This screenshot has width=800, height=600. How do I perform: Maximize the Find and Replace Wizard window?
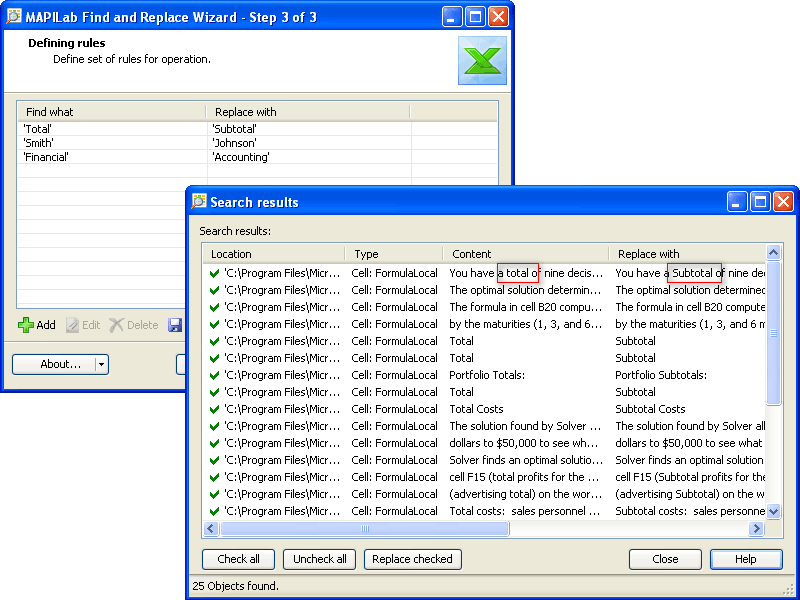tap(475, 17)
